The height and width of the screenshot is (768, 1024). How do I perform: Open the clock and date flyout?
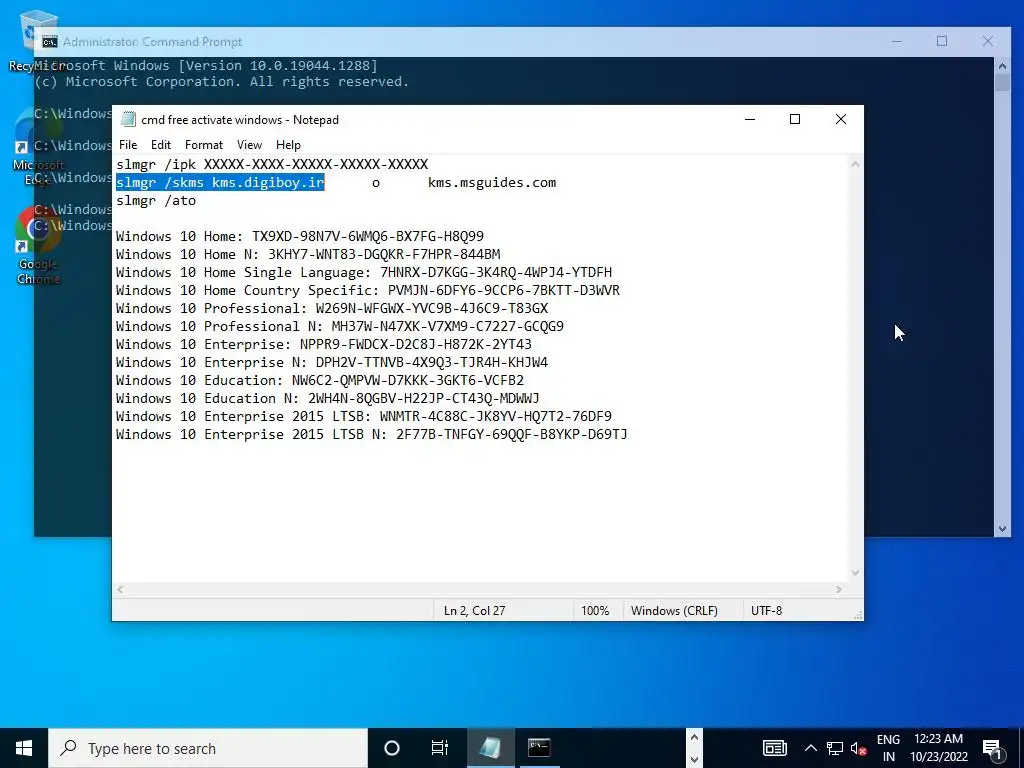click(938, 748)
